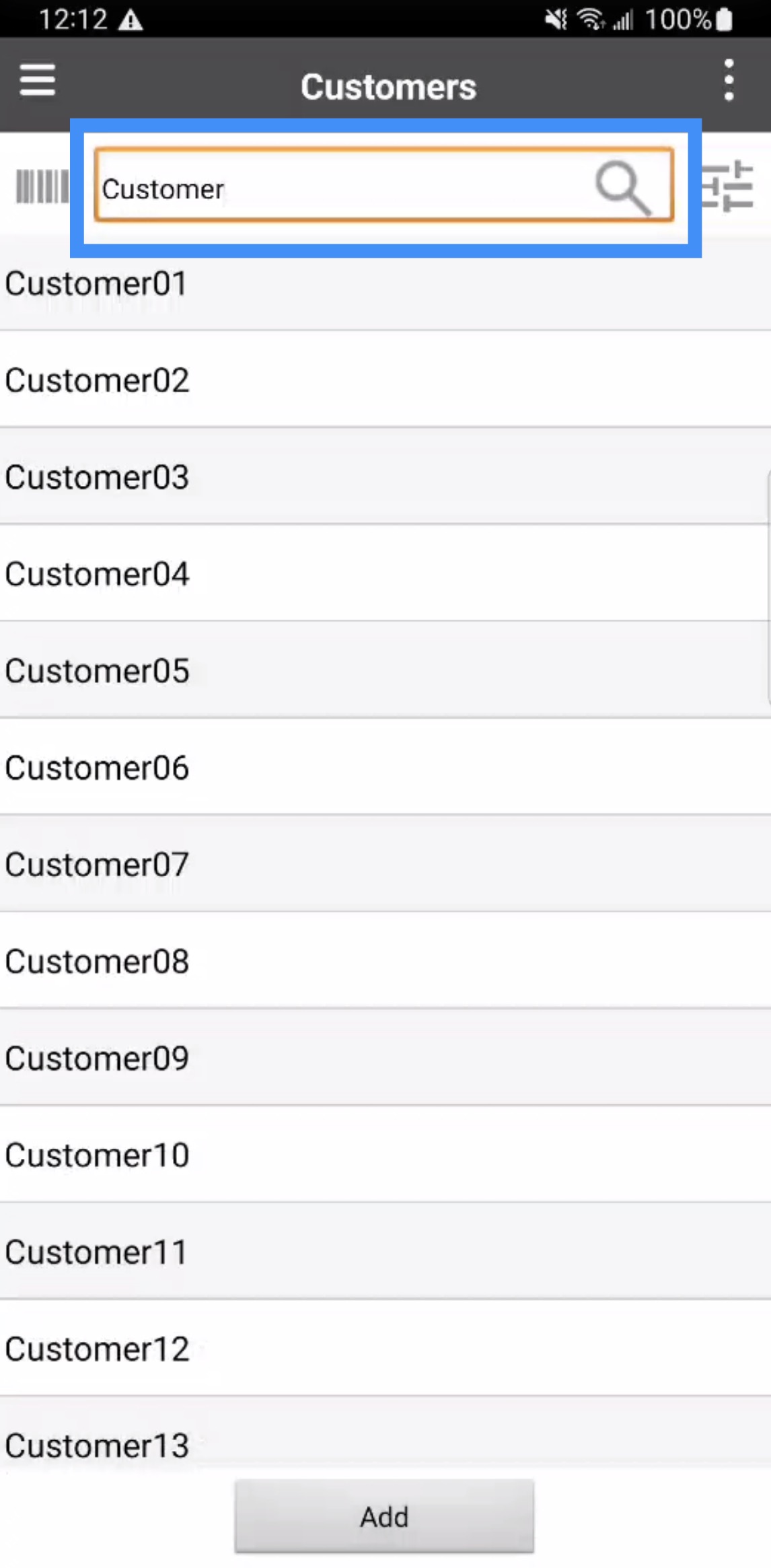Open the filter sliders settings icon
Screen dimensions: 771x1568
point(729,186)
